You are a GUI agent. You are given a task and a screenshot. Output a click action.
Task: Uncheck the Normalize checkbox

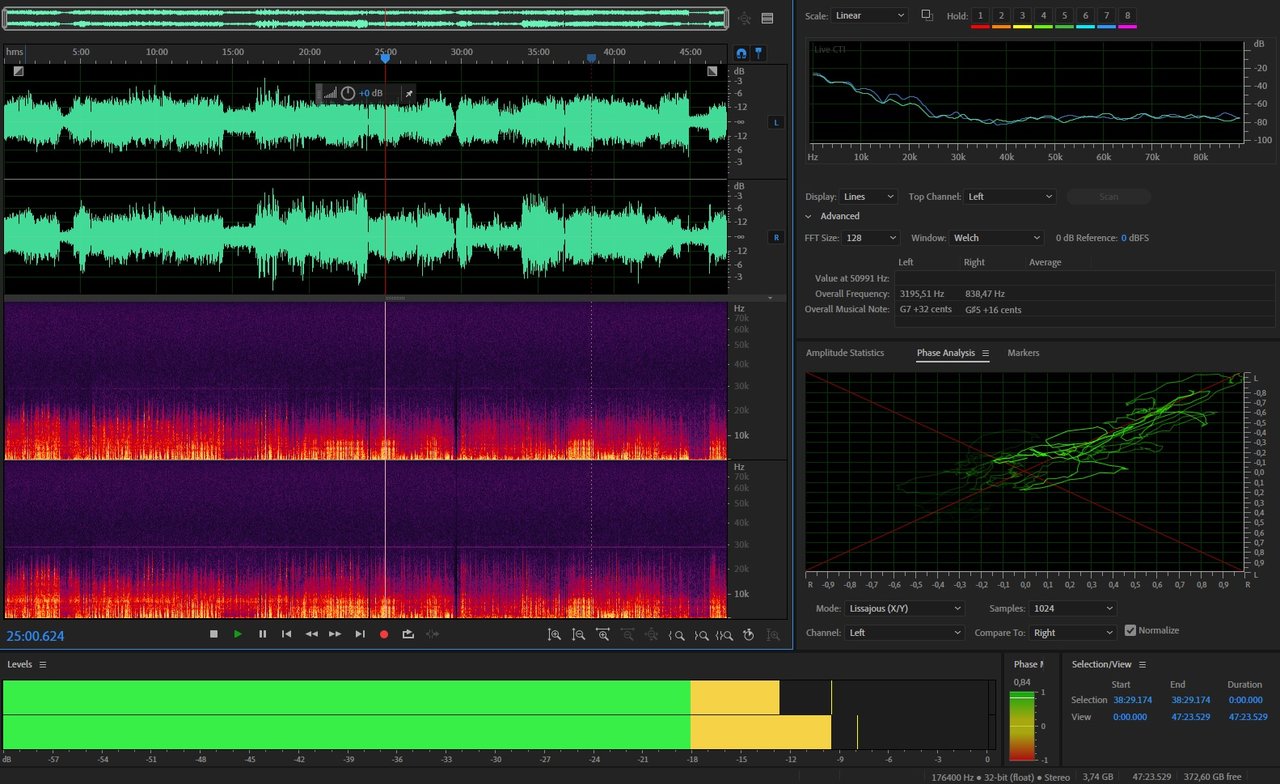point(1130,630)
